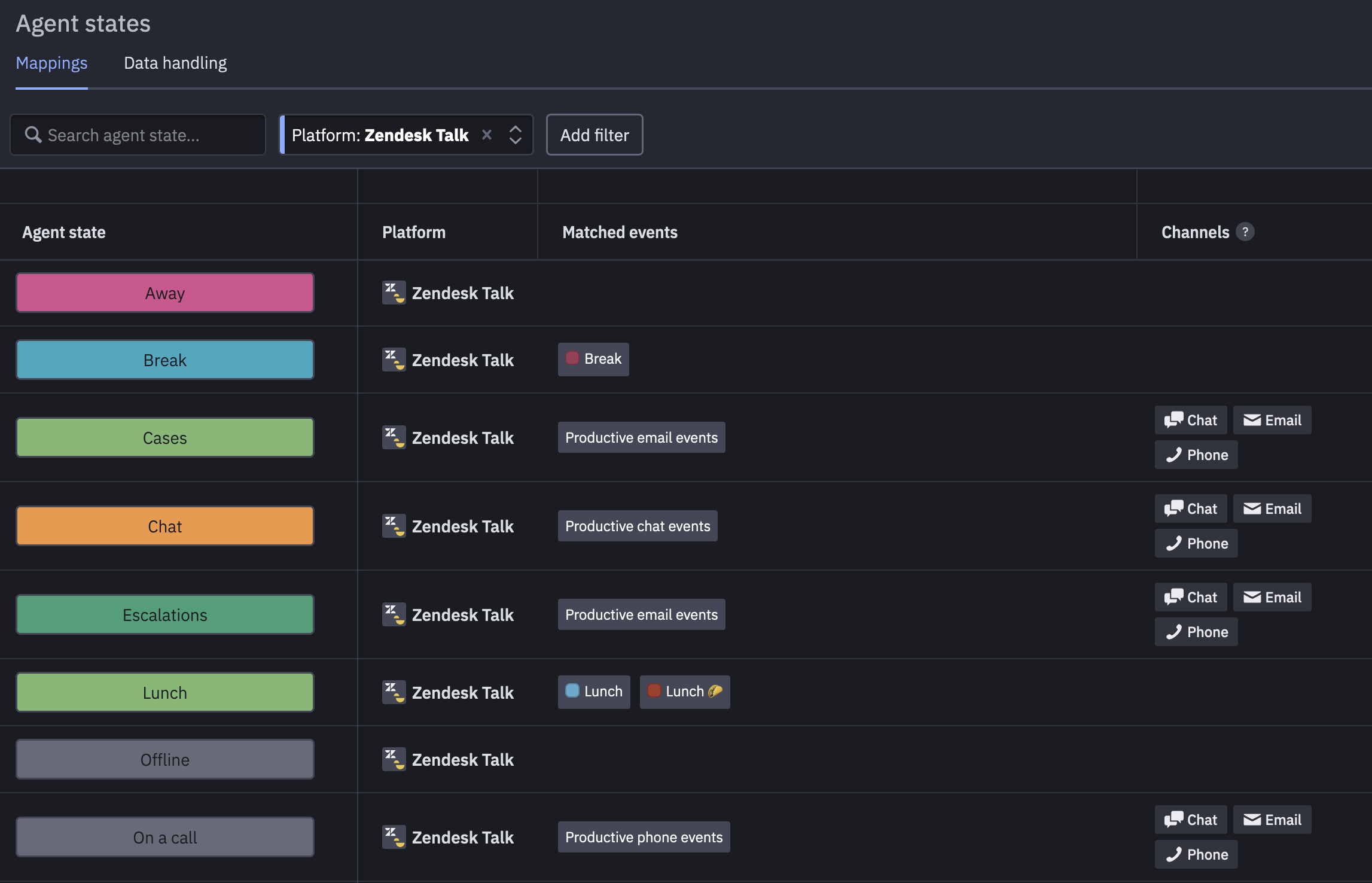This screenshot has height=883, width=1372.
Task: Click the Lunch taco event tag
Action: [x=685, y=692]
